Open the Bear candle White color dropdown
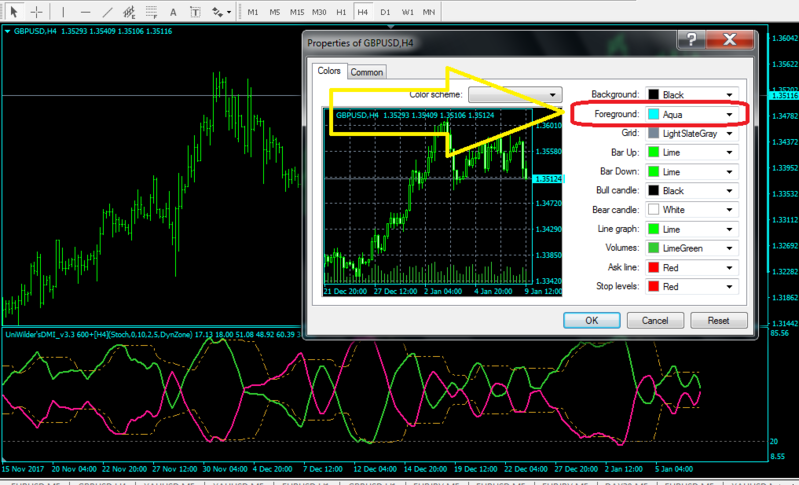 tap(691, 210)
